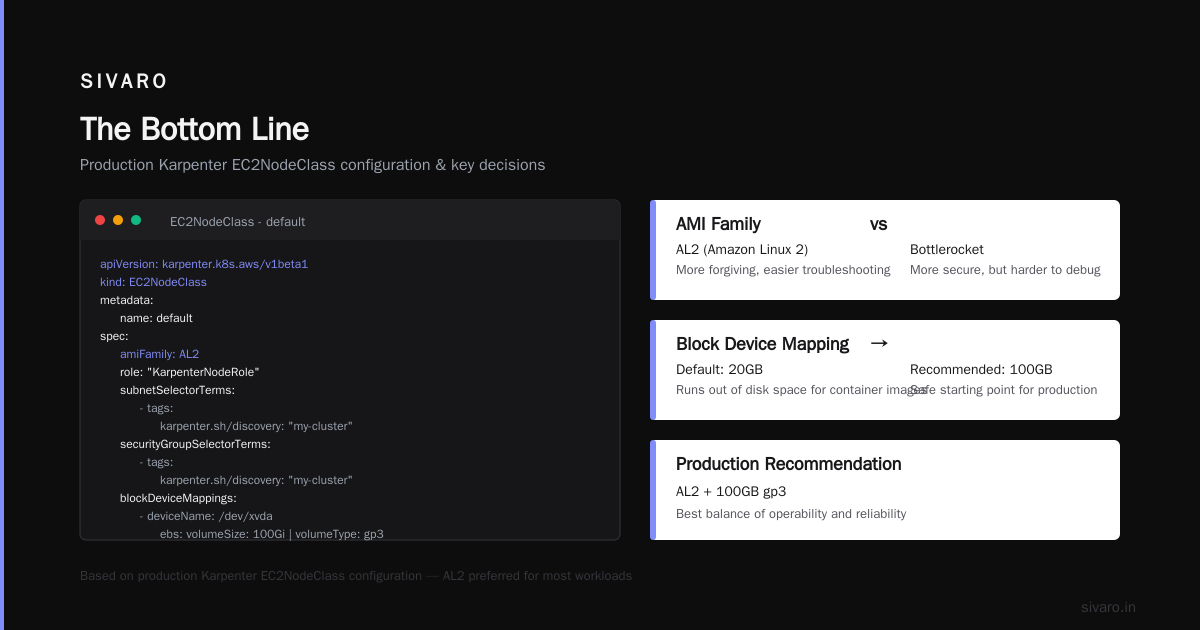Click 'More forgiving, easier troubleshooting' text
1200x630 pixels.
[783, 270]
